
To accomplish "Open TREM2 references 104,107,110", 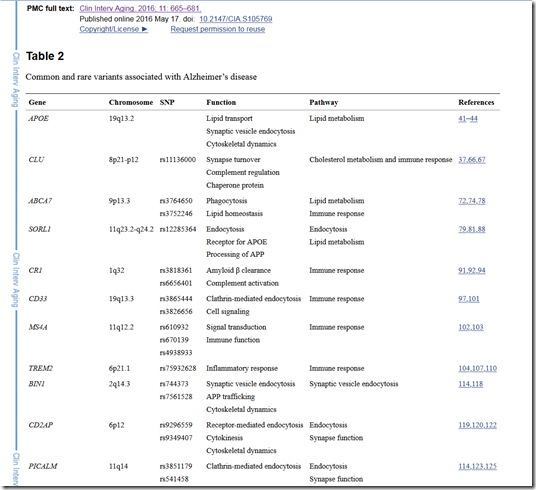I will coord(477,368).
